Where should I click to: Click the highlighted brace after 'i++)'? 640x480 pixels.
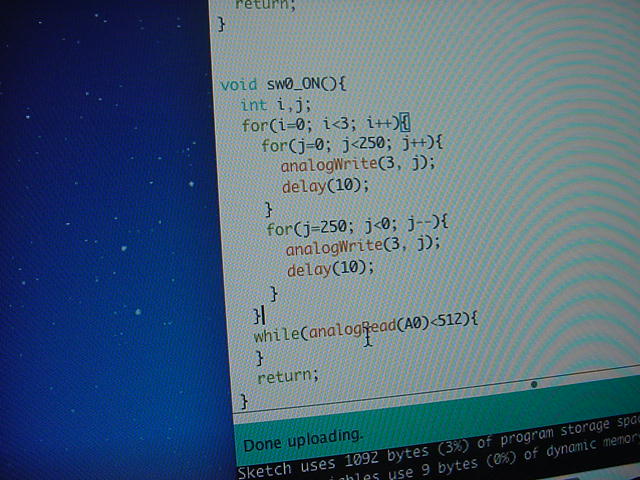click(405, 122)
